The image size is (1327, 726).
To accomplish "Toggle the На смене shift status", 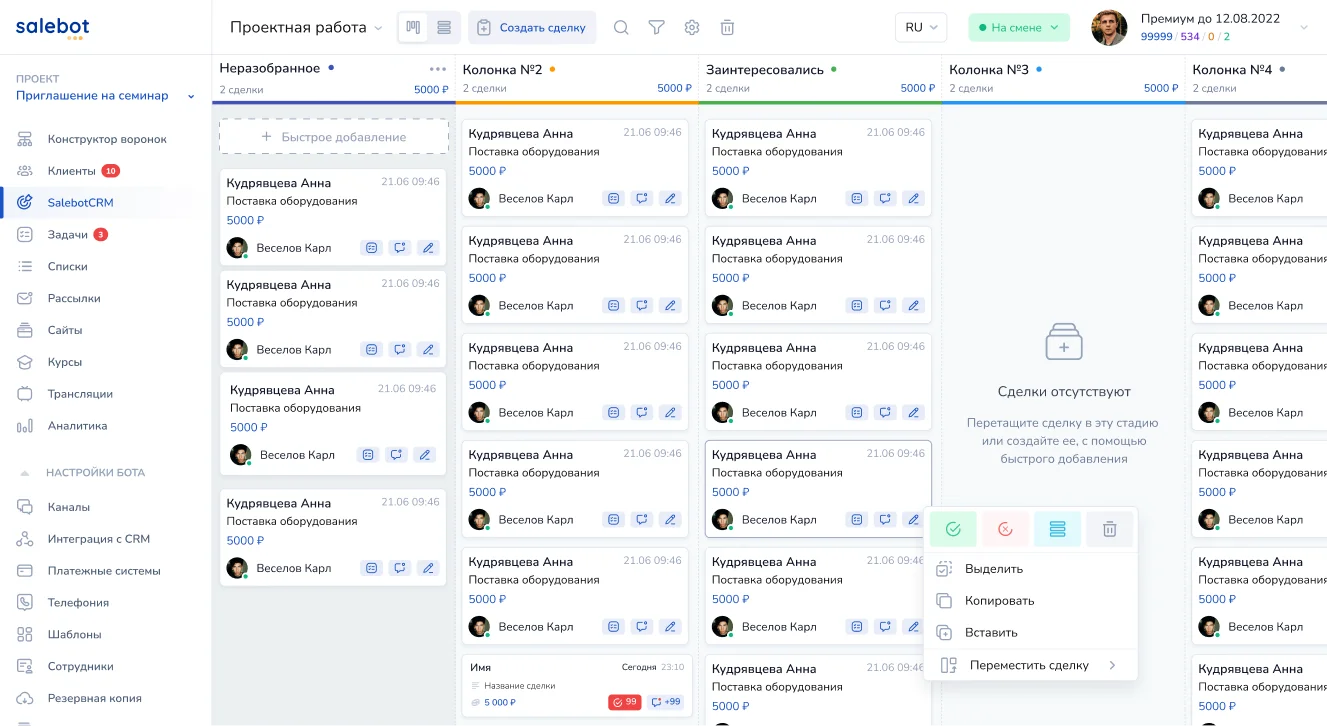I will (x=1018, y=28).
